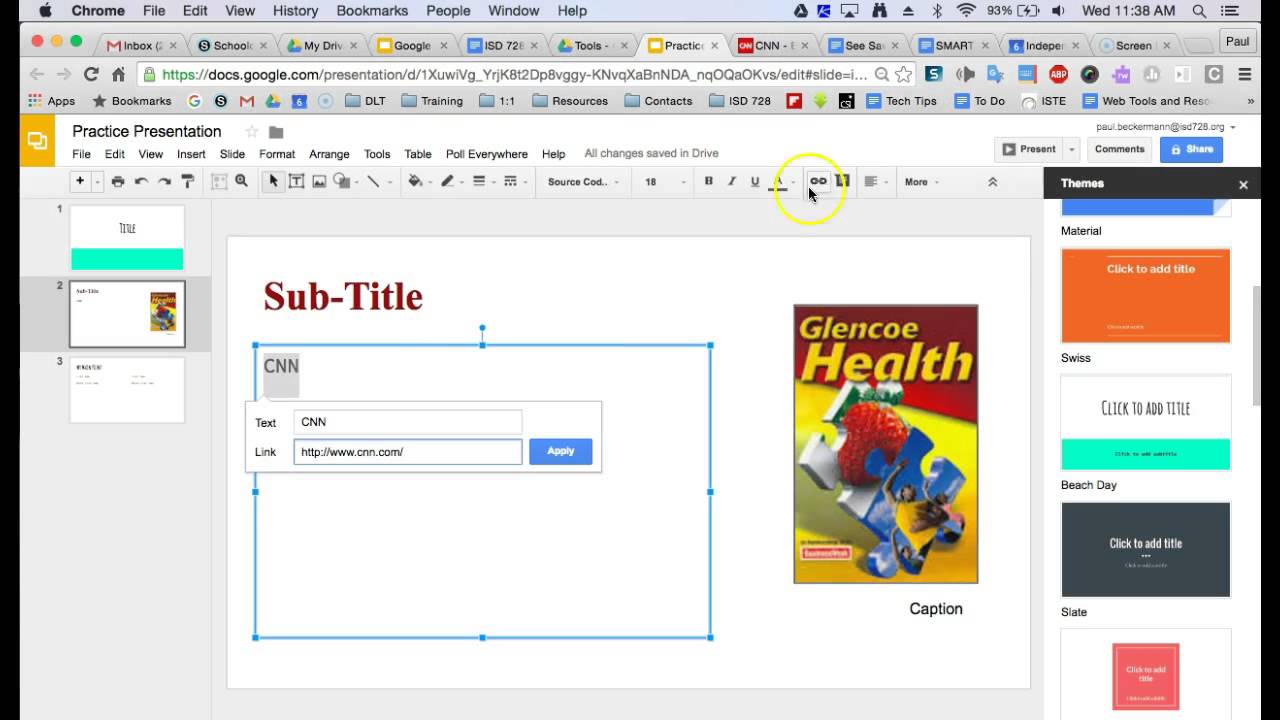
Task: Select the Paint format roller icon
Action: [187, 182]
